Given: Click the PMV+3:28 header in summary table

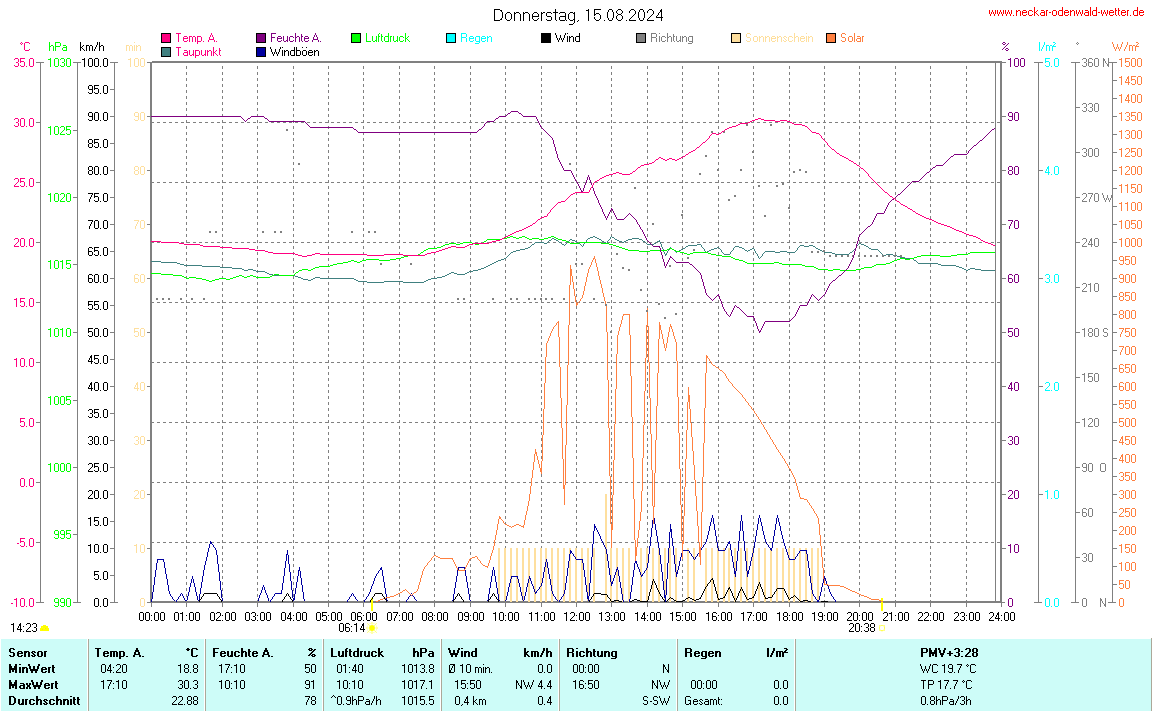Looking at the screenshot, I should (x=949, y=652).
